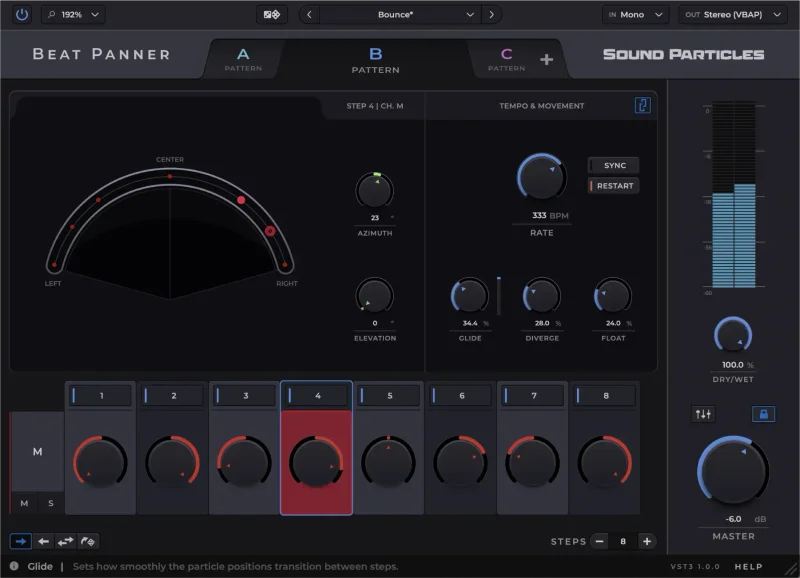
Task: Mute the channel with small M button
Action: [x=24, y=503]
